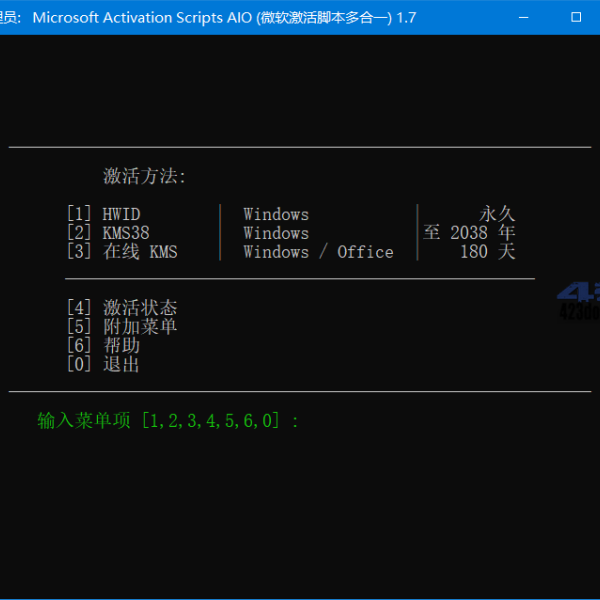
Task: Click 'Windows / Office' text
Action: (318, 252)
